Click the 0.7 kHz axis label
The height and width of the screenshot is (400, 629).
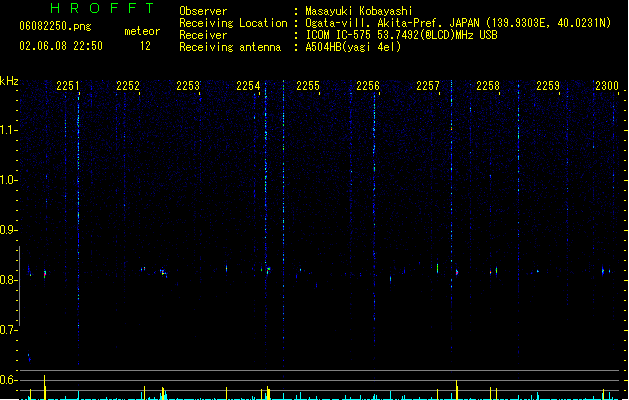8,330
